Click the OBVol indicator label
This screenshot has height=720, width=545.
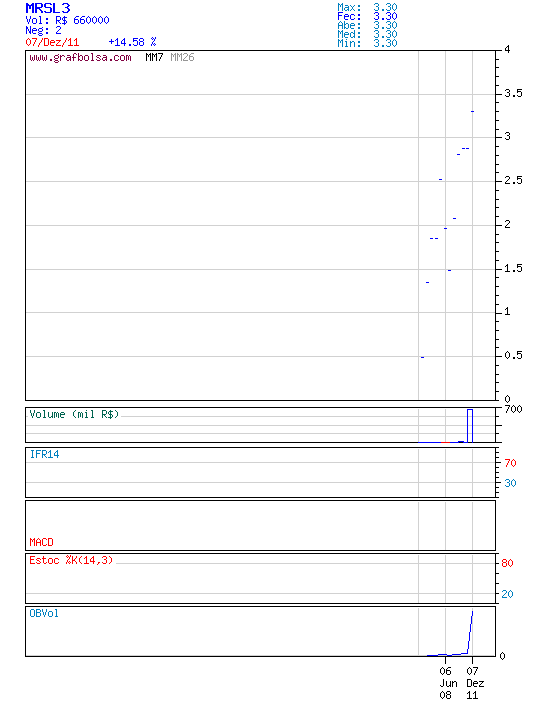pos(44,613)
